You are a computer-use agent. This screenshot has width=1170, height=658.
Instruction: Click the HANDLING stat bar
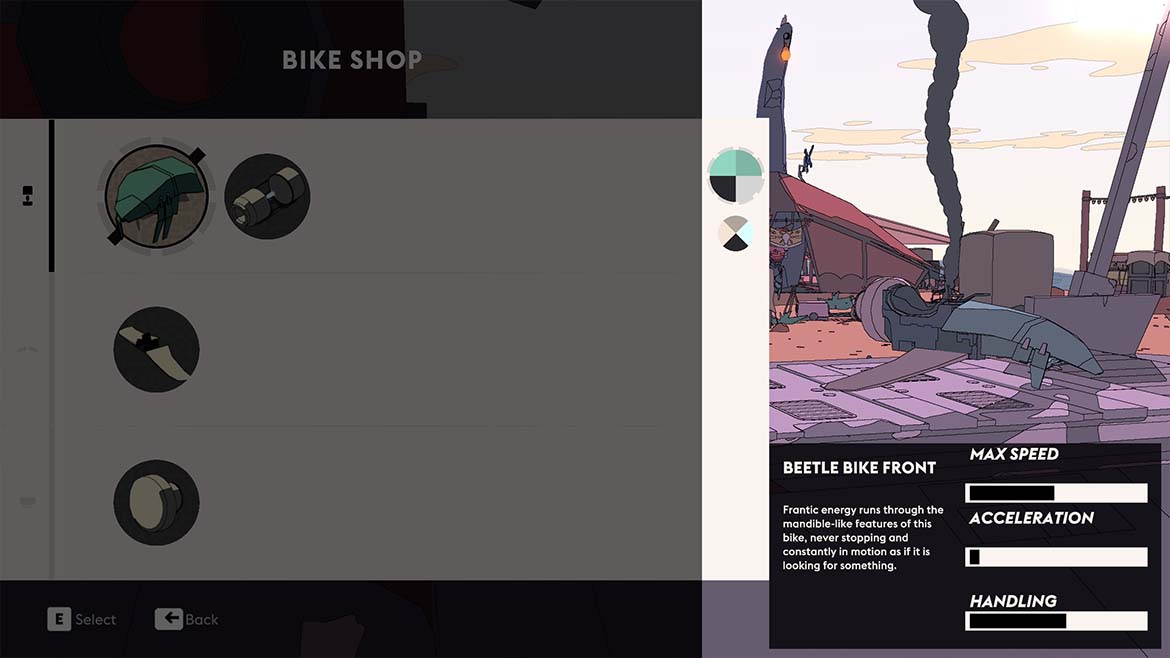coord(1056,621)
